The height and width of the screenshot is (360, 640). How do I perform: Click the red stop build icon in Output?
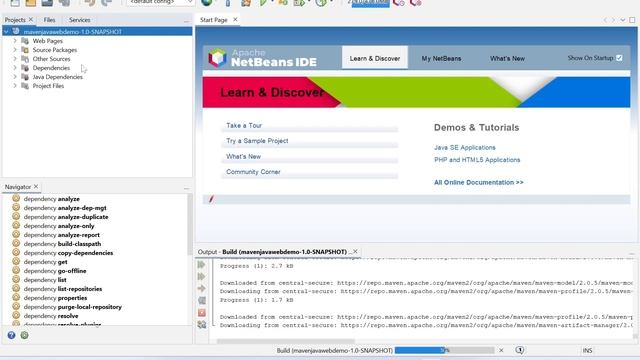[x=202, y=312]
